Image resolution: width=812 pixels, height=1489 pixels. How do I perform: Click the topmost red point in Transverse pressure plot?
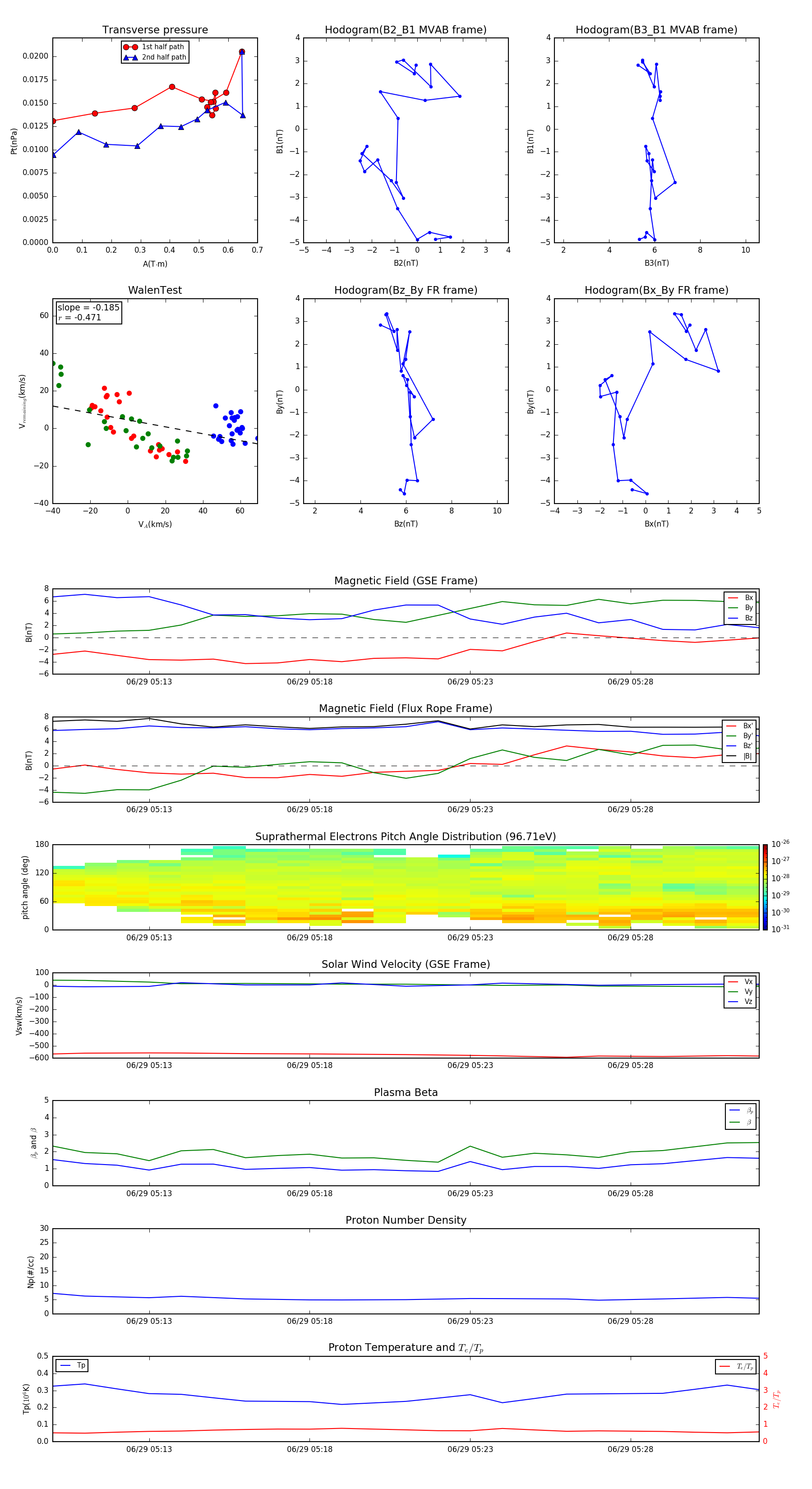242,51
